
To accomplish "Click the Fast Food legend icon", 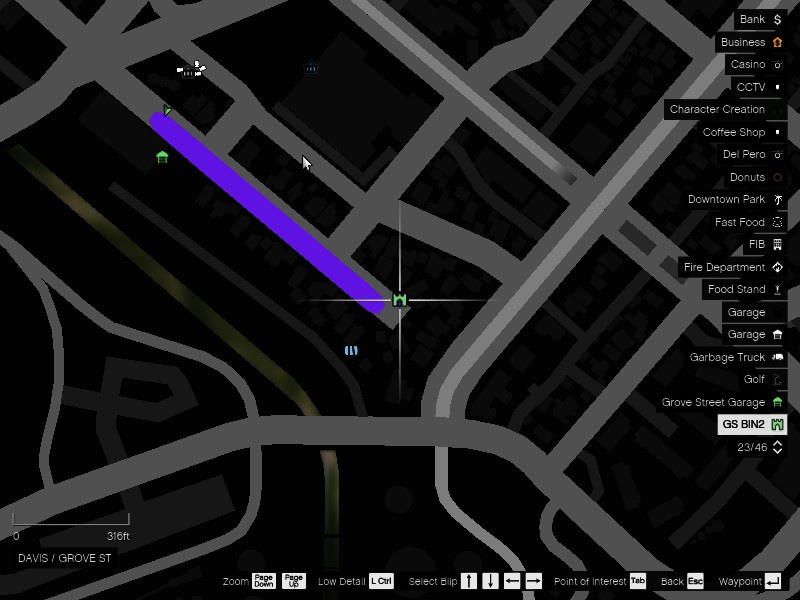I will coord(777,222).
